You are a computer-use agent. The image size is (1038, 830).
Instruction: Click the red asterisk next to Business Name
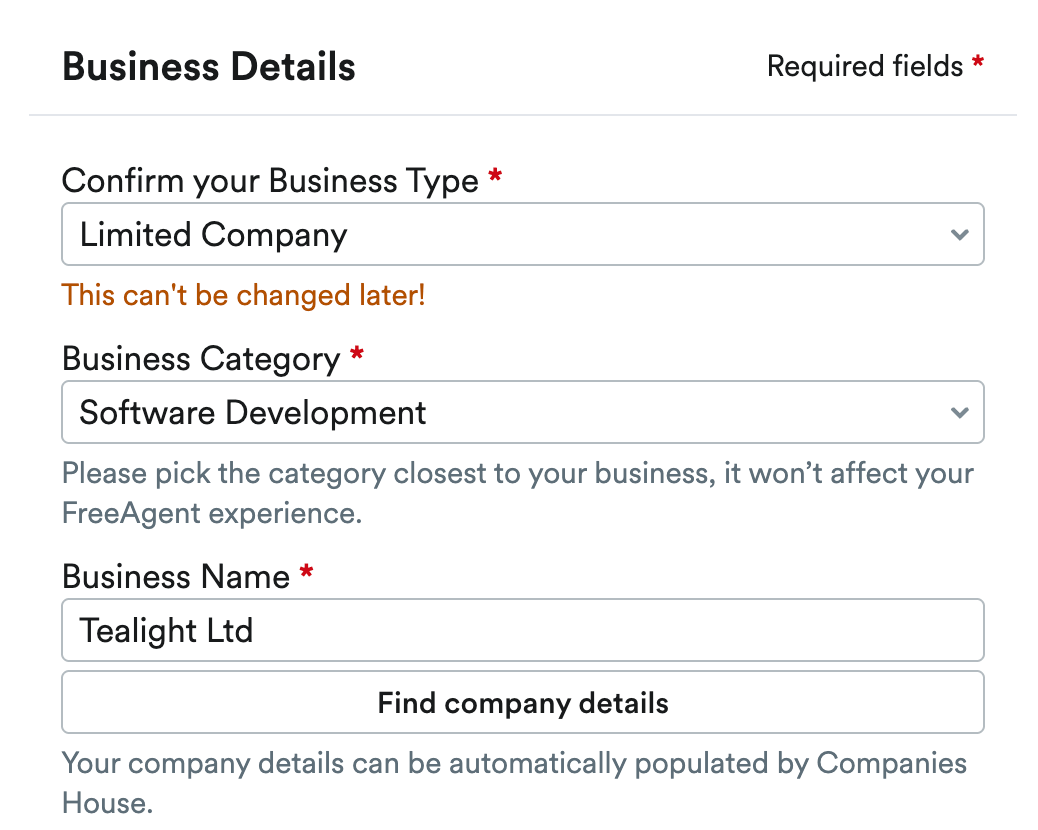[306, 574]
